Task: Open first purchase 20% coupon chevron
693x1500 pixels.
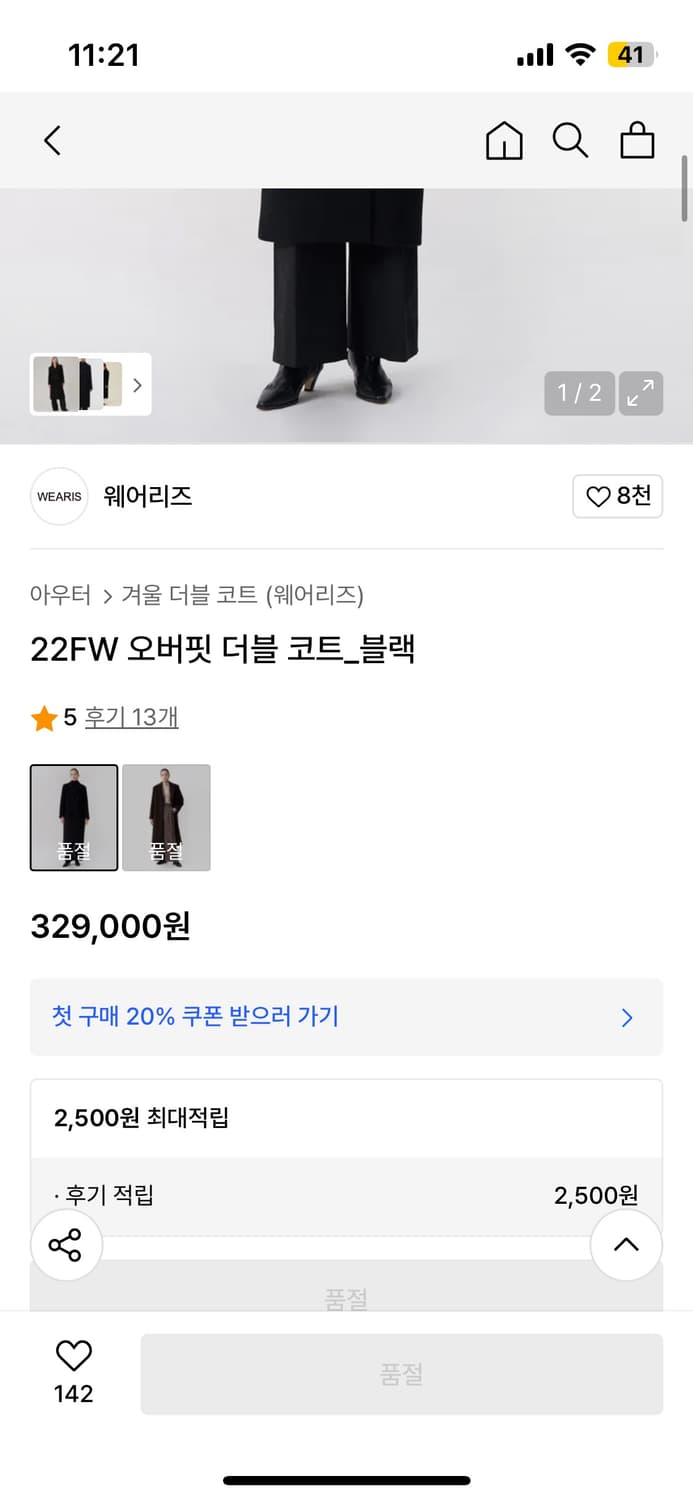Action: click(627, 1017)
